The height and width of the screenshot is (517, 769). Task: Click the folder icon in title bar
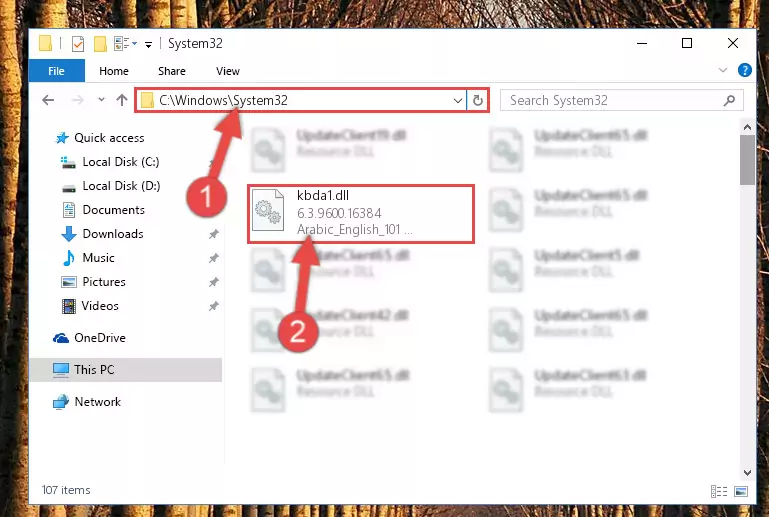click(x=45, y=44)
